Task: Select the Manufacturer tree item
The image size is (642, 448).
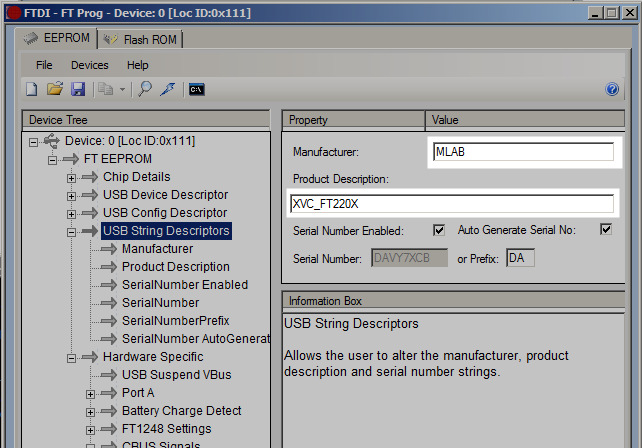Action: 157,249
